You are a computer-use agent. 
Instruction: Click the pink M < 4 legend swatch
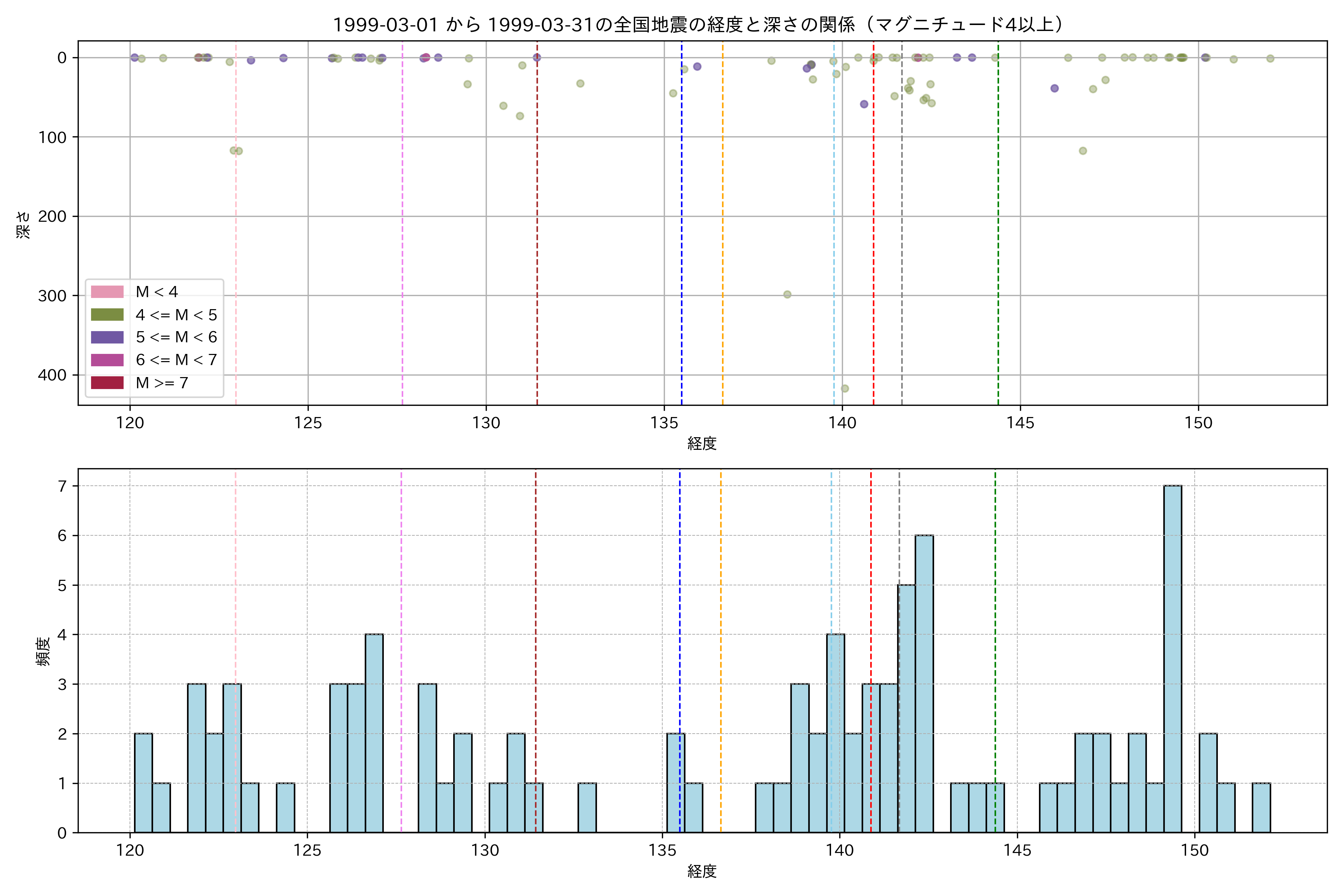point(107,292)
